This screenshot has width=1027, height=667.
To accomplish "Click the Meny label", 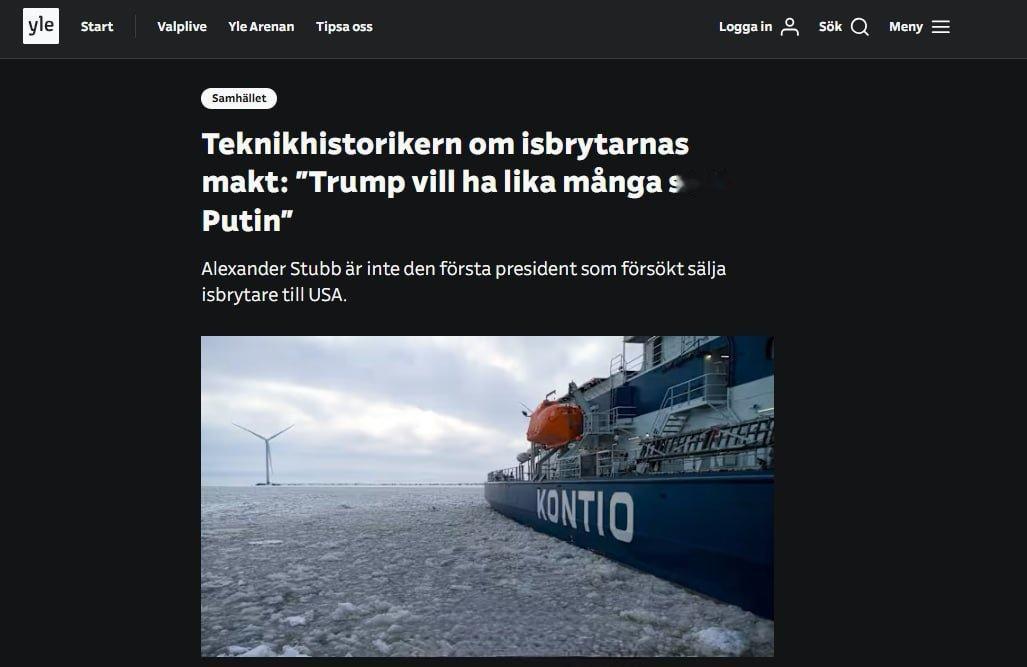I will (x=905, y=27).
